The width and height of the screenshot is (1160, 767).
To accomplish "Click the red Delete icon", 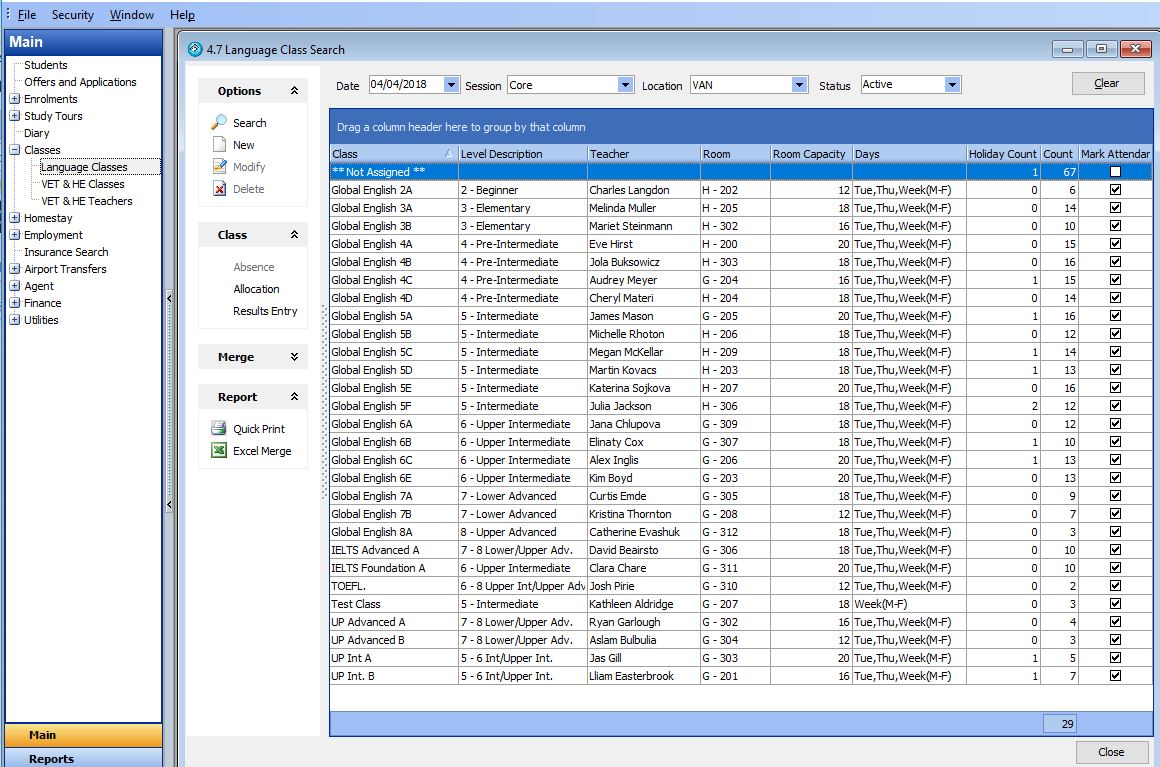I will (x=219, y=189).
